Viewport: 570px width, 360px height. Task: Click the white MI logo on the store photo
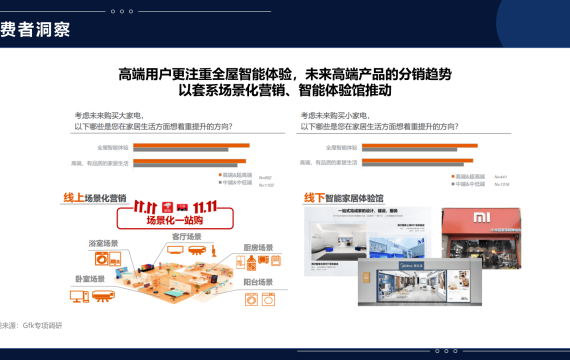point(482,217)
